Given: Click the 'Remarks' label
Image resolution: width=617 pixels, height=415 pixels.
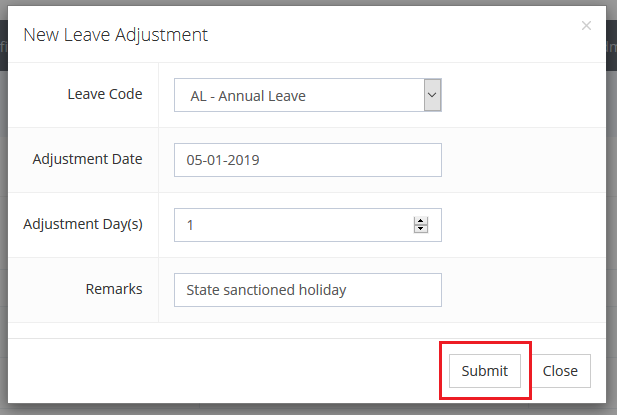Looking at the screenshot, I should pyautogui.click(x=114, y=289).
